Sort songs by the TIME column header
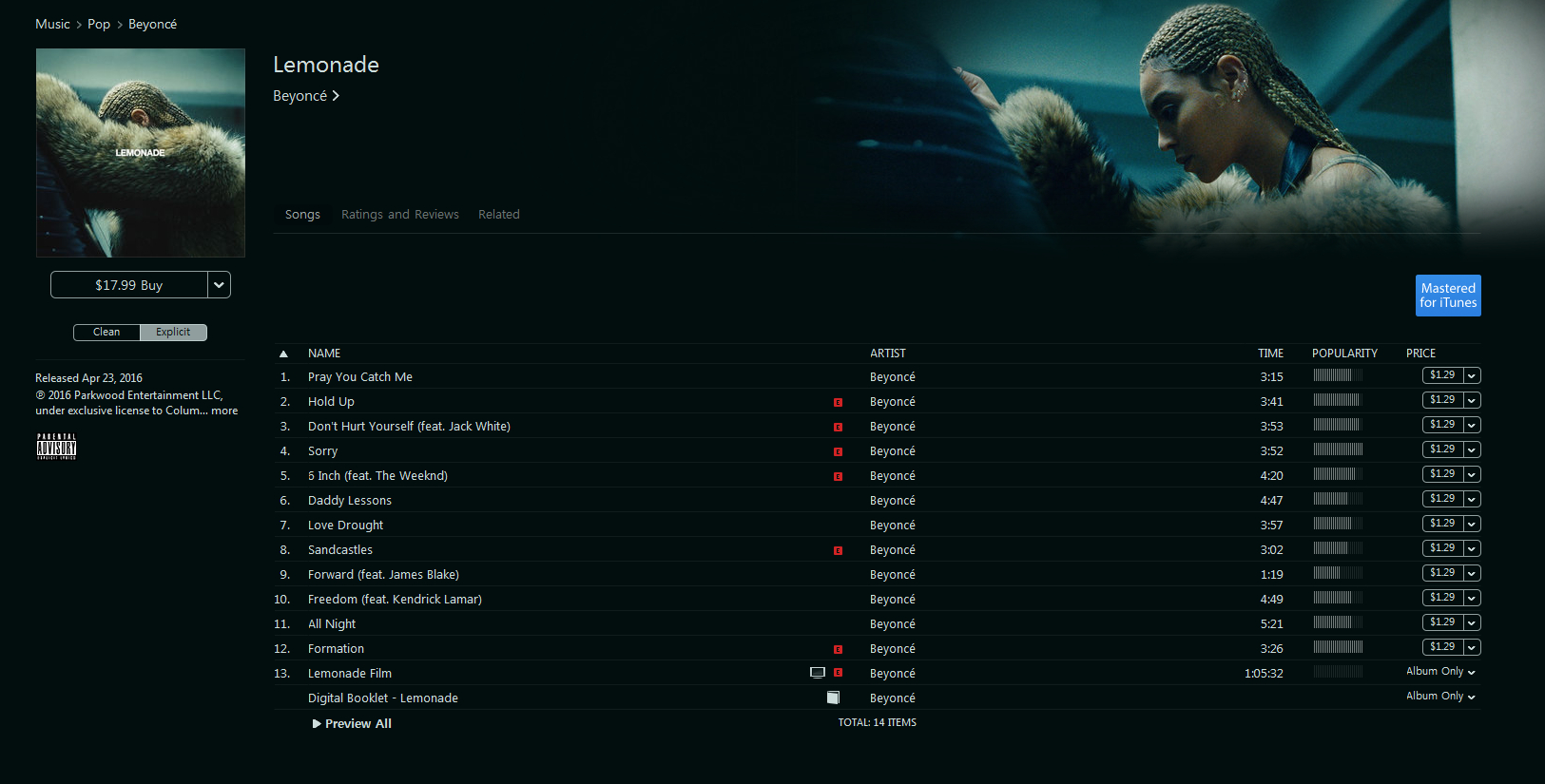Image resolution: width=1545 pixels, height=784 pixels. (x=1270, y=354)
